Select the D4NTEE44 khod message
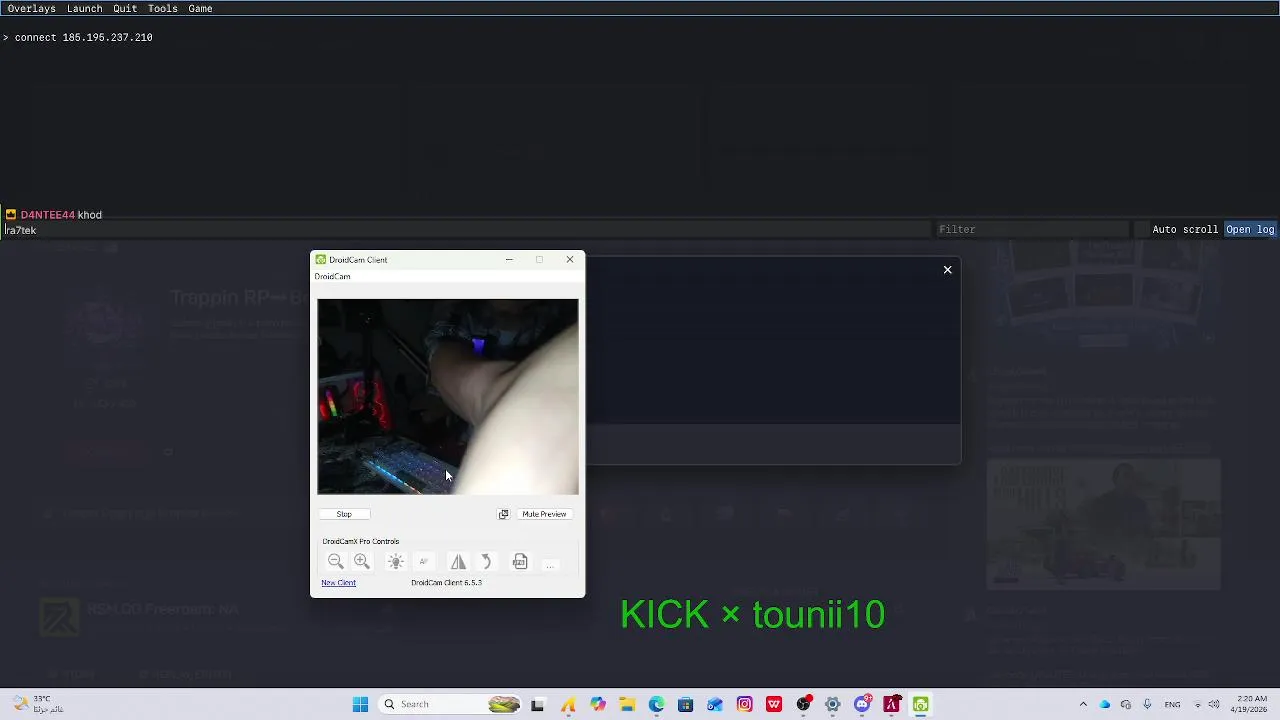Viewport: 1280px width, 720px height. click(54, 215)
